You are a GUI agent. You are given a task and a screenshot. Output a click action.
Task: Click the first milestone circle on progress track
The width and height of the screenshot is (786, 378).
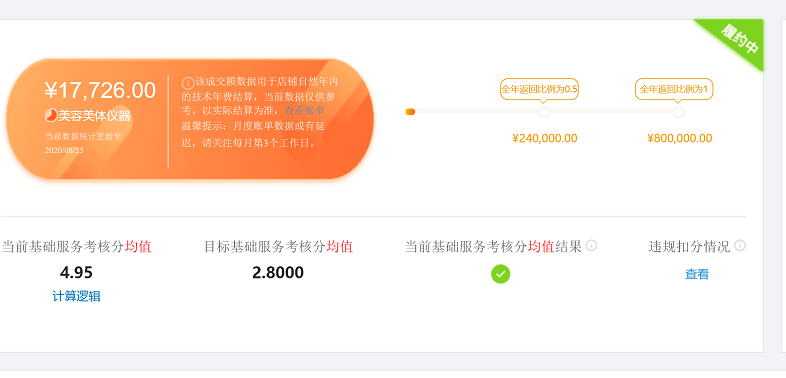click(x=544, y=112)
